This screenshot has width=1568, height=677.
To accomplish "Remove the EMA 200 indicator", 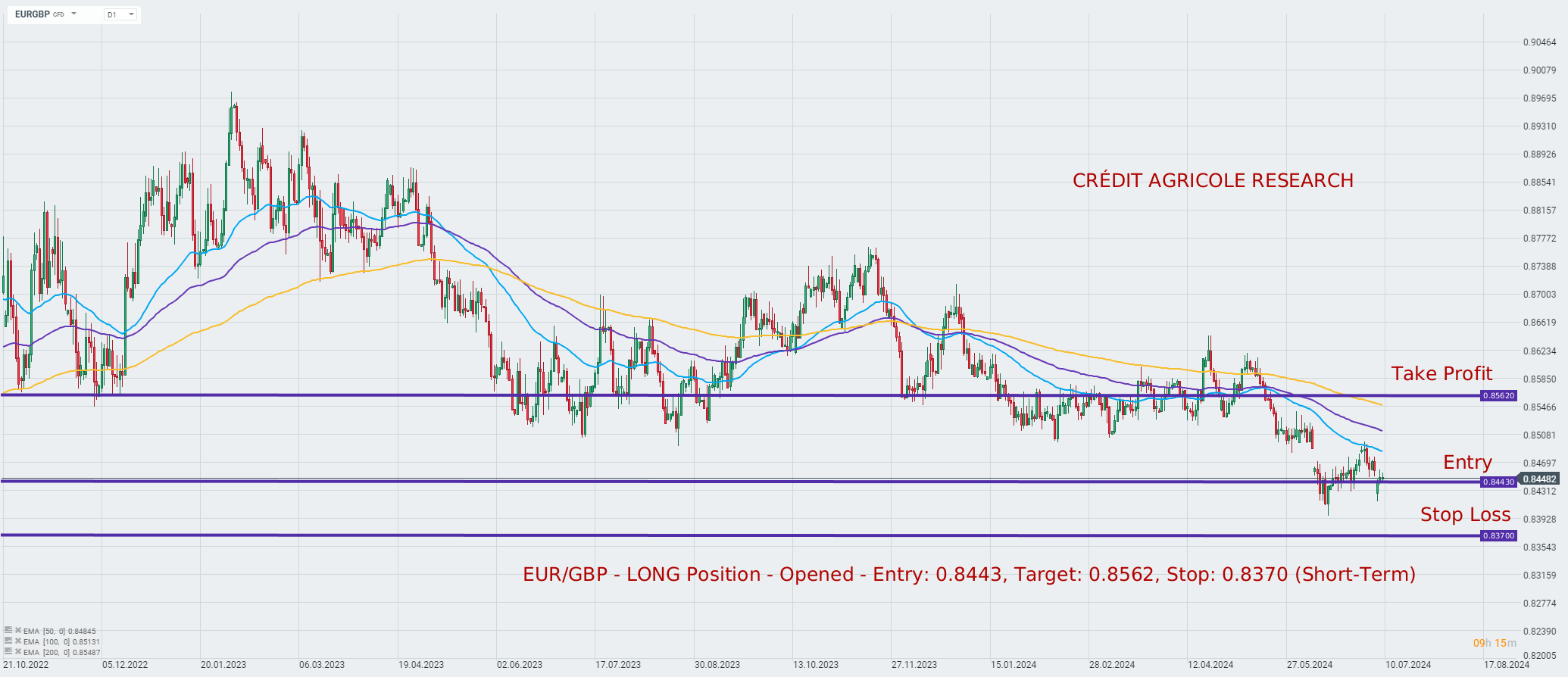I will point(18,651).
